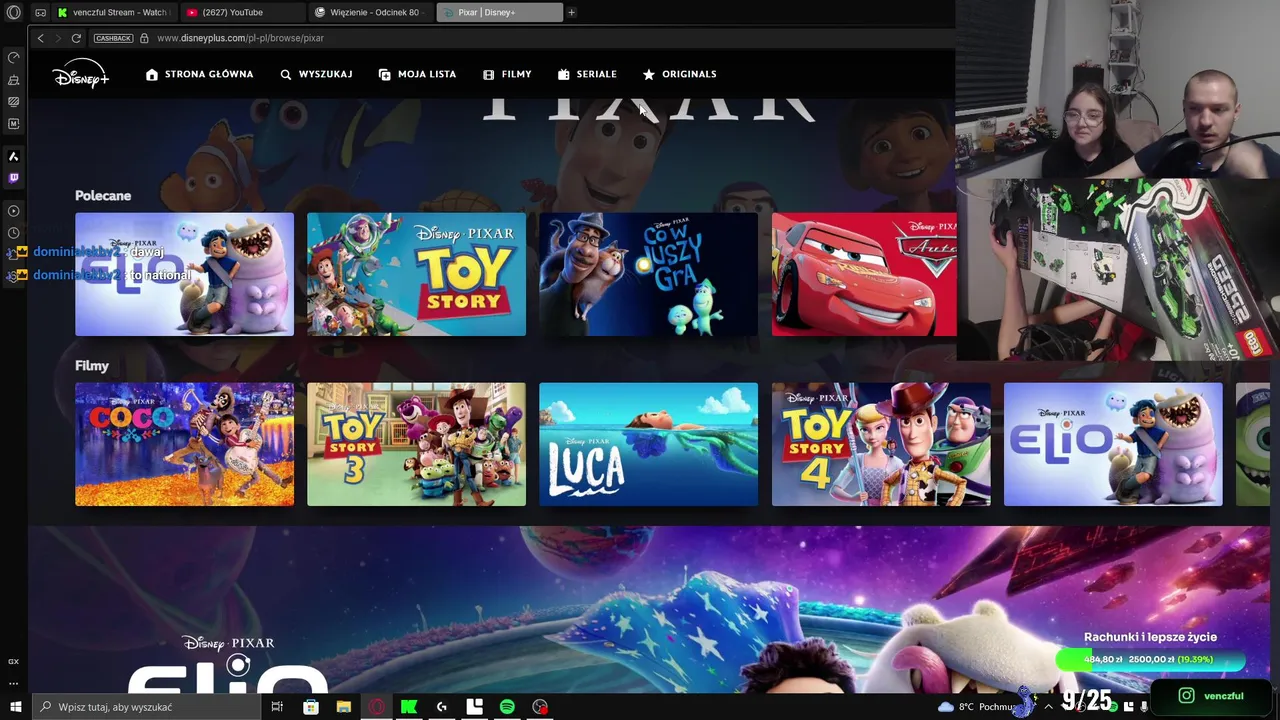
Task: Open Elio in the Polecane row
Action: (x=185, y=274)
